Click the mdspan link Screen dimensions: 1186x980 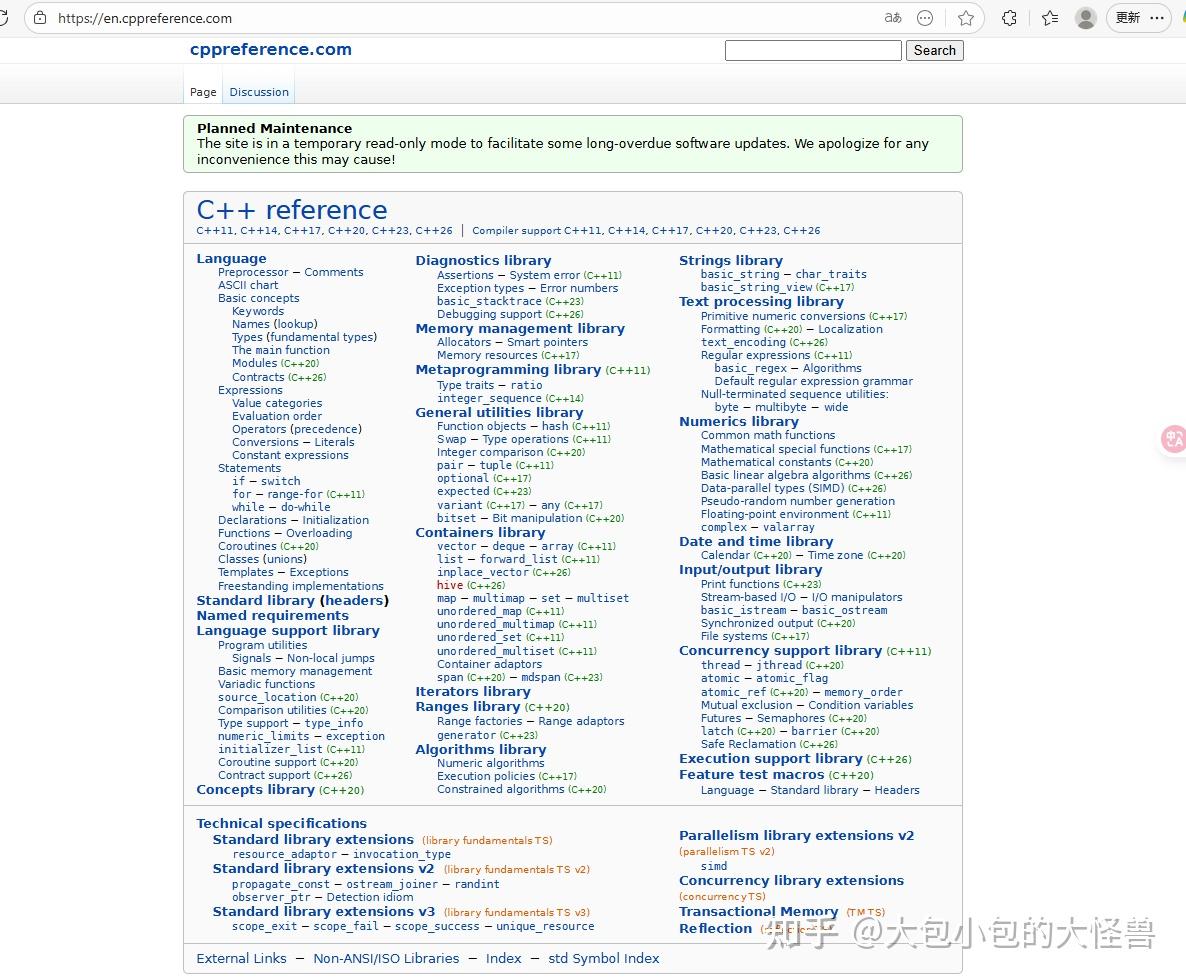tap(541, 677)
